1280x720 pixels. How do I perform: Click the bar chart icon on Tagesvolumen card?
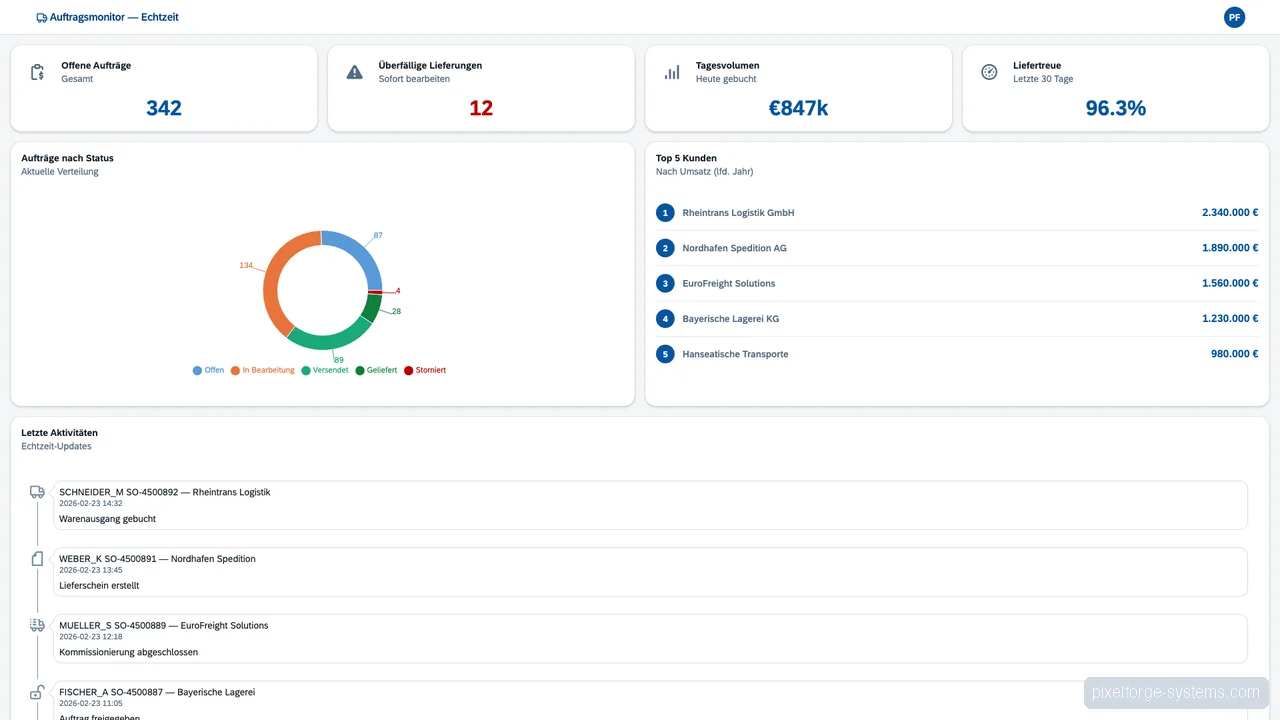pos(671,71)
